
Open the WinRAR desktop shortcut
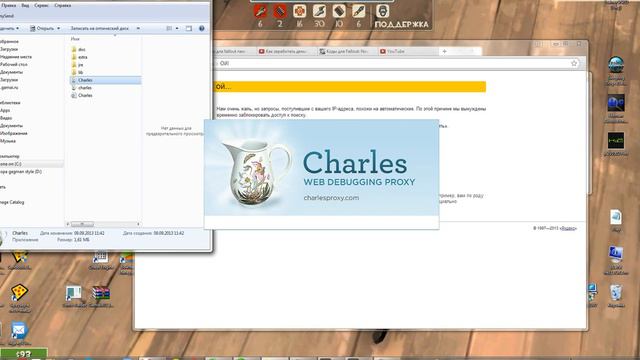pos(100,294)
